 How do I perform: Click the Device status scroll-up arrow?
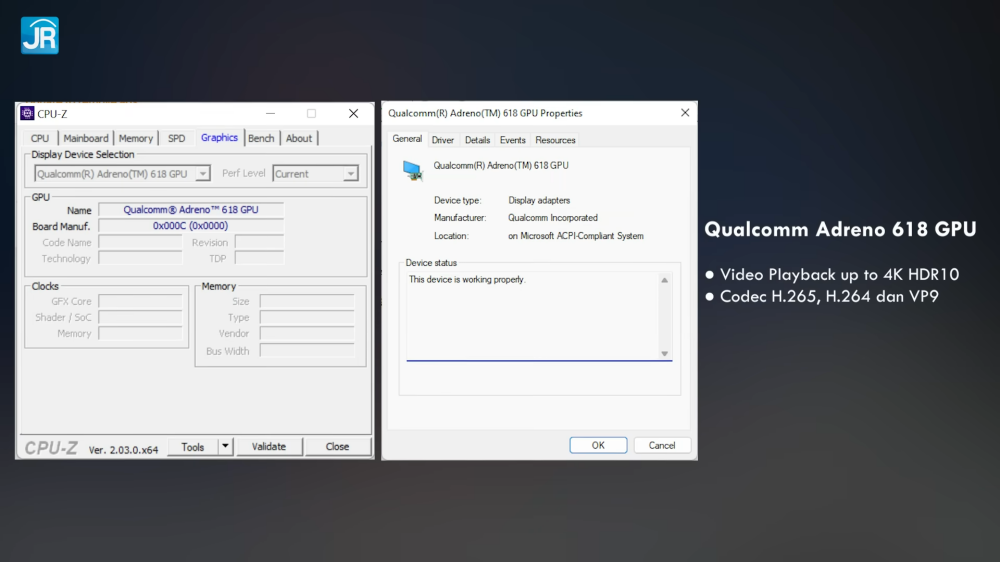pyautogui.click(x=665, y=280)
